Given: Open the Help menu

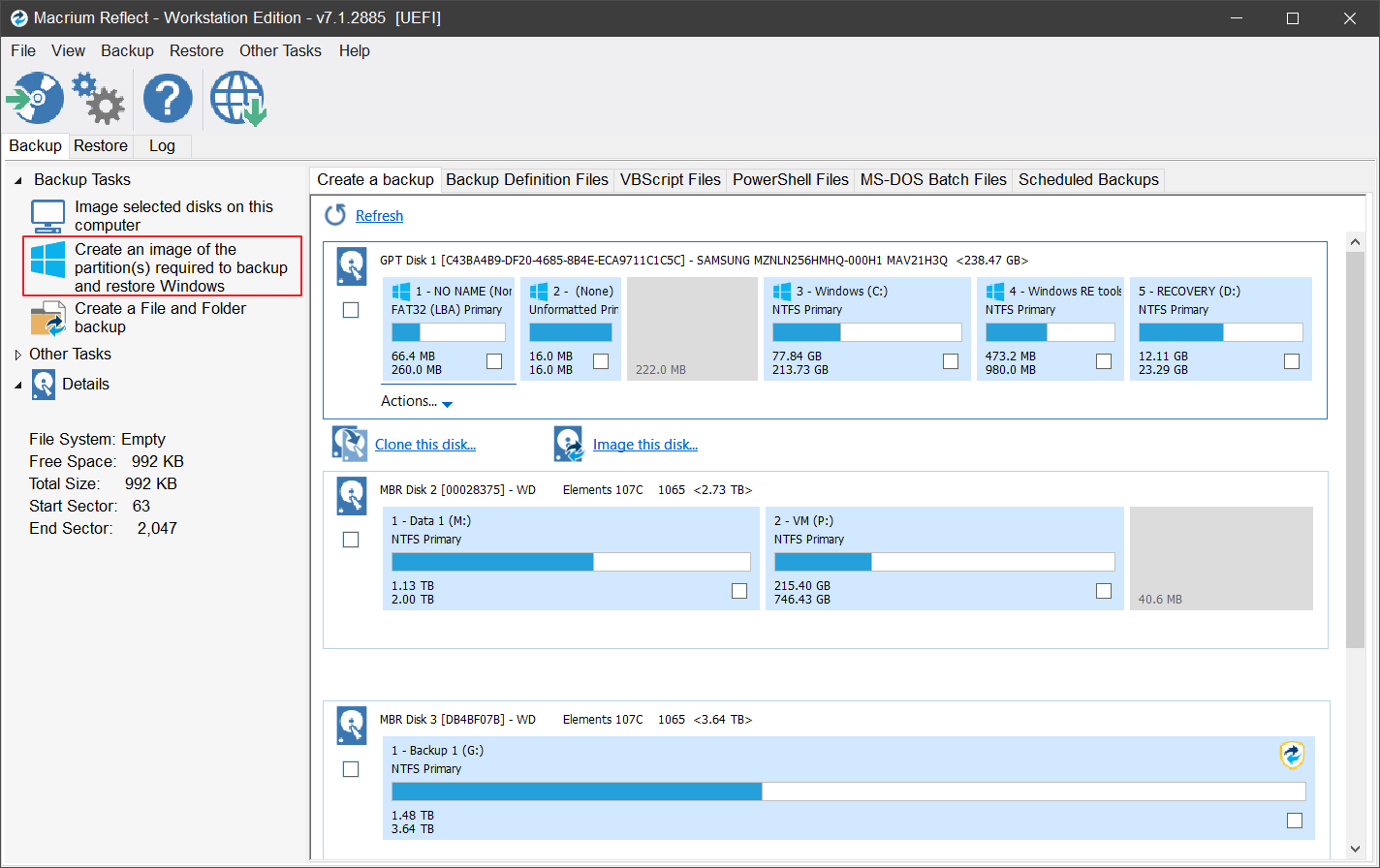Looking at the screenshot, I should 355,50.
